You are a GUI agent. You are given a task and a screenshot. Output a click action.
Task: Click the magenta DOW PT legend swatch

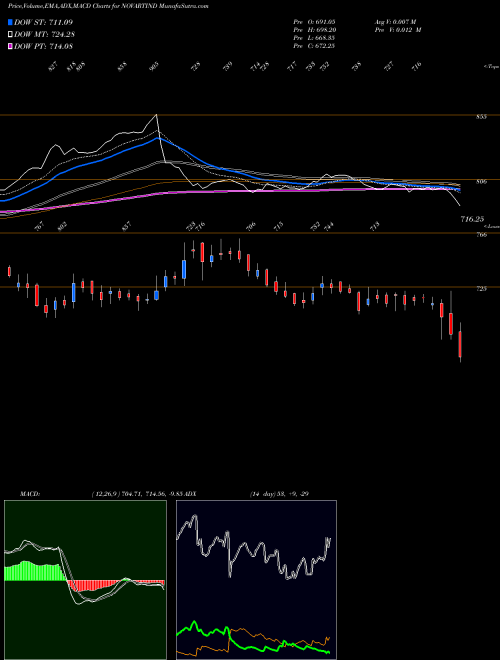click(x=10, y=46)
